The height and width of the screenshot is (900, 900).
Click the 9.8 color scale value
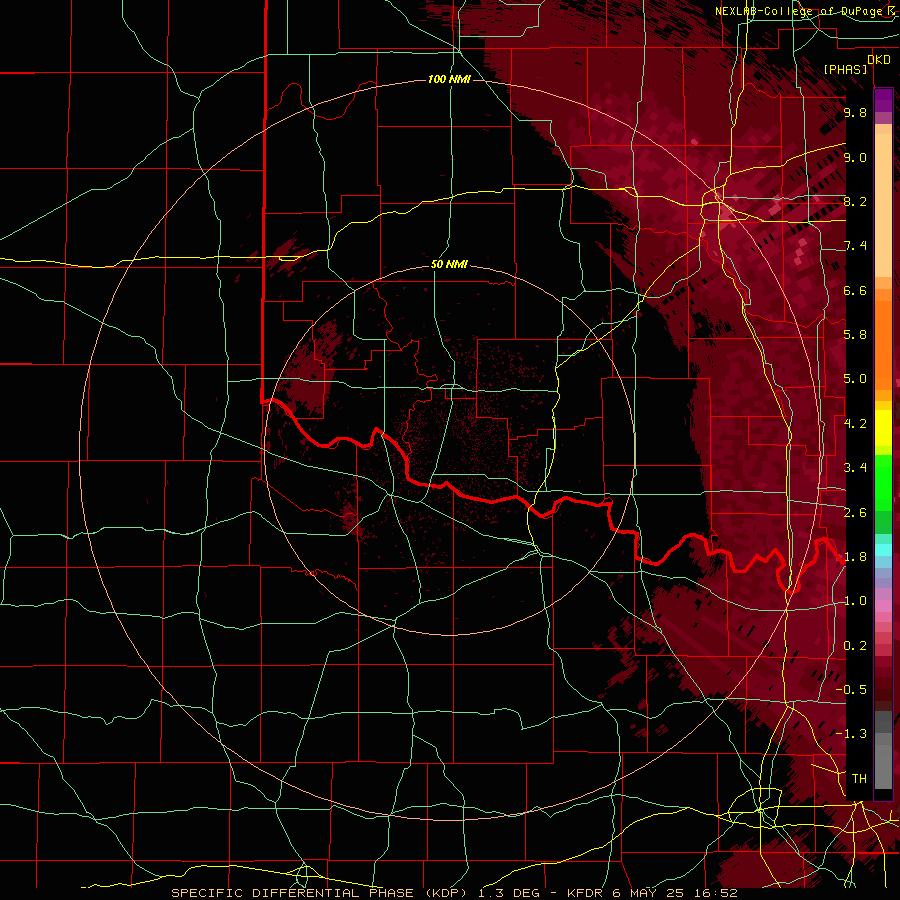[855, 112]
